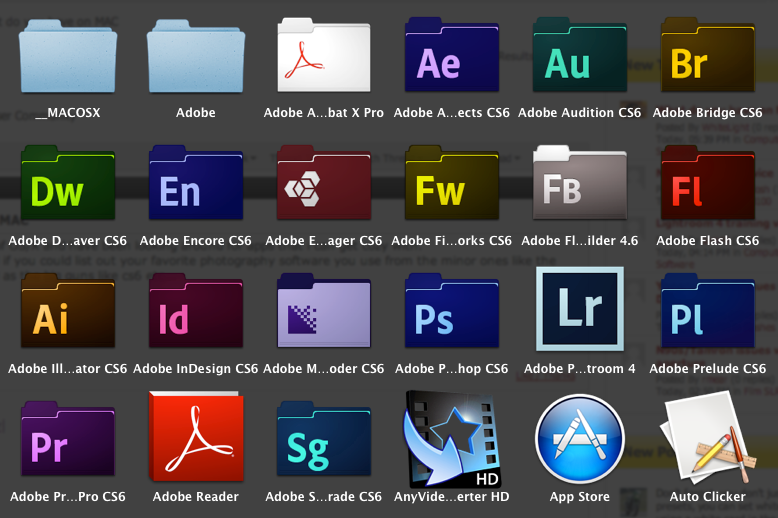The width and height of the screenshot is (778, 518).
Task: Select the Adobe Audition CS6 folder
Action: point(579,59)
